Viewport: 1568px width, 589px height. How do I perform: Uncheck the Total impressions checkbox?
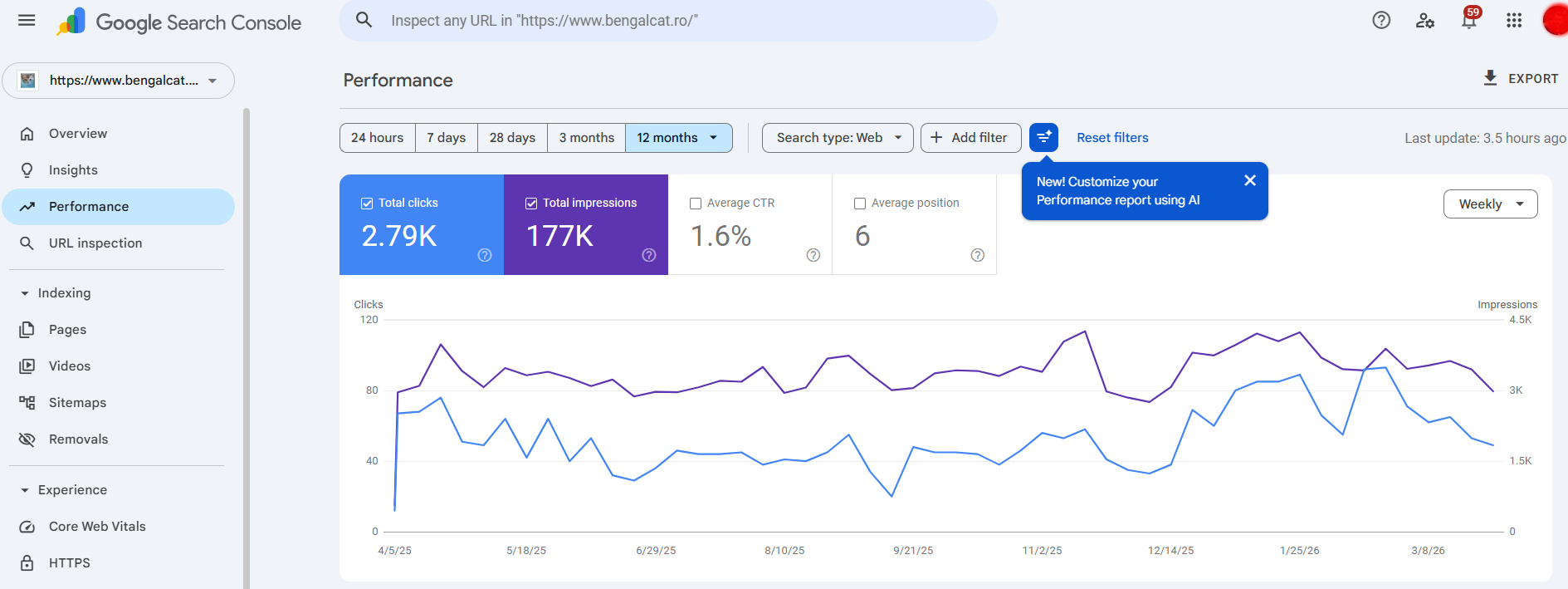point(531,203)
